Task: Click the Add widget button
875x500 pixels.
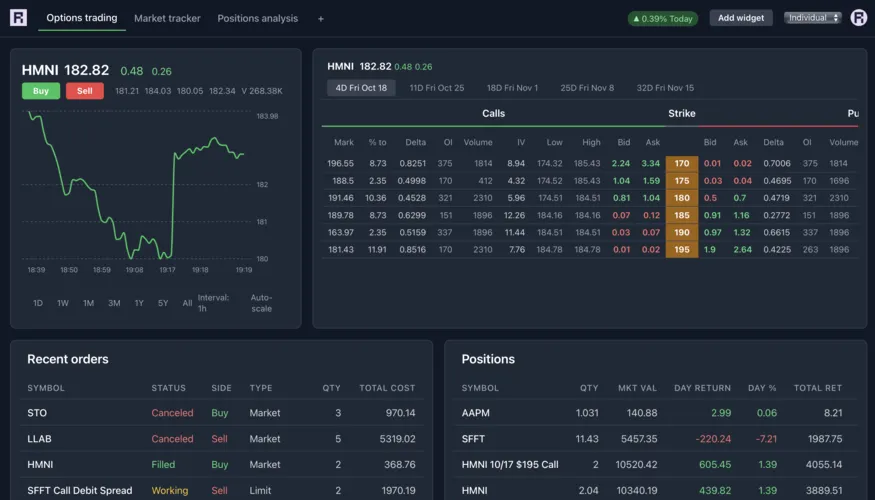Action: [740, 18]
